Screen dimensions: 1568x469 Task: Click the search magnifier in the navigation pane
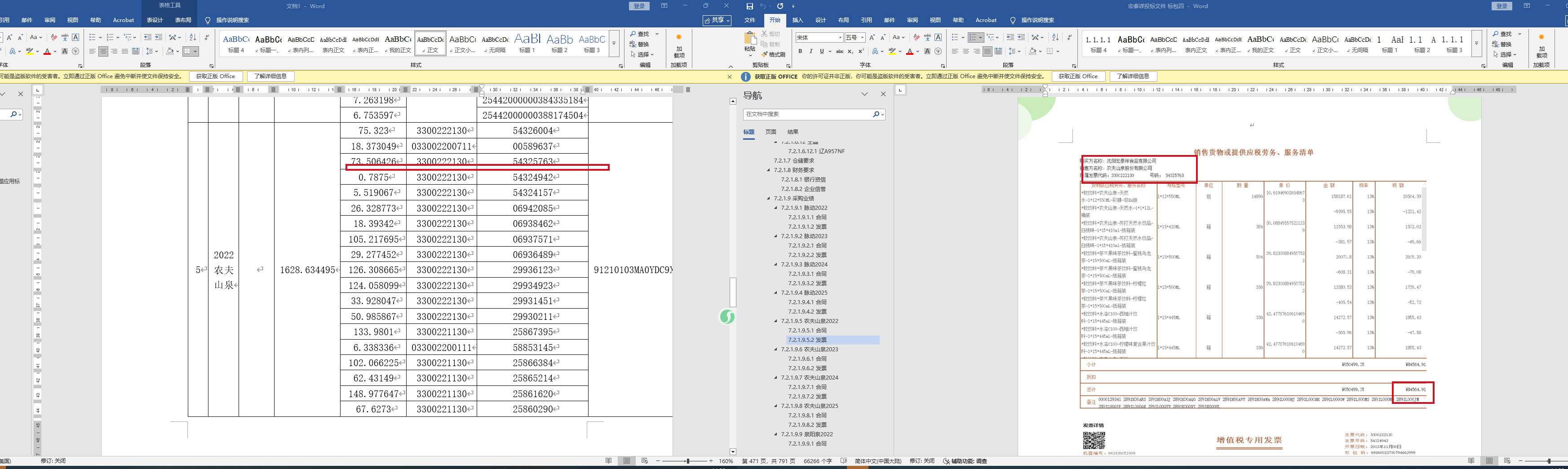(x=876, y=115)
